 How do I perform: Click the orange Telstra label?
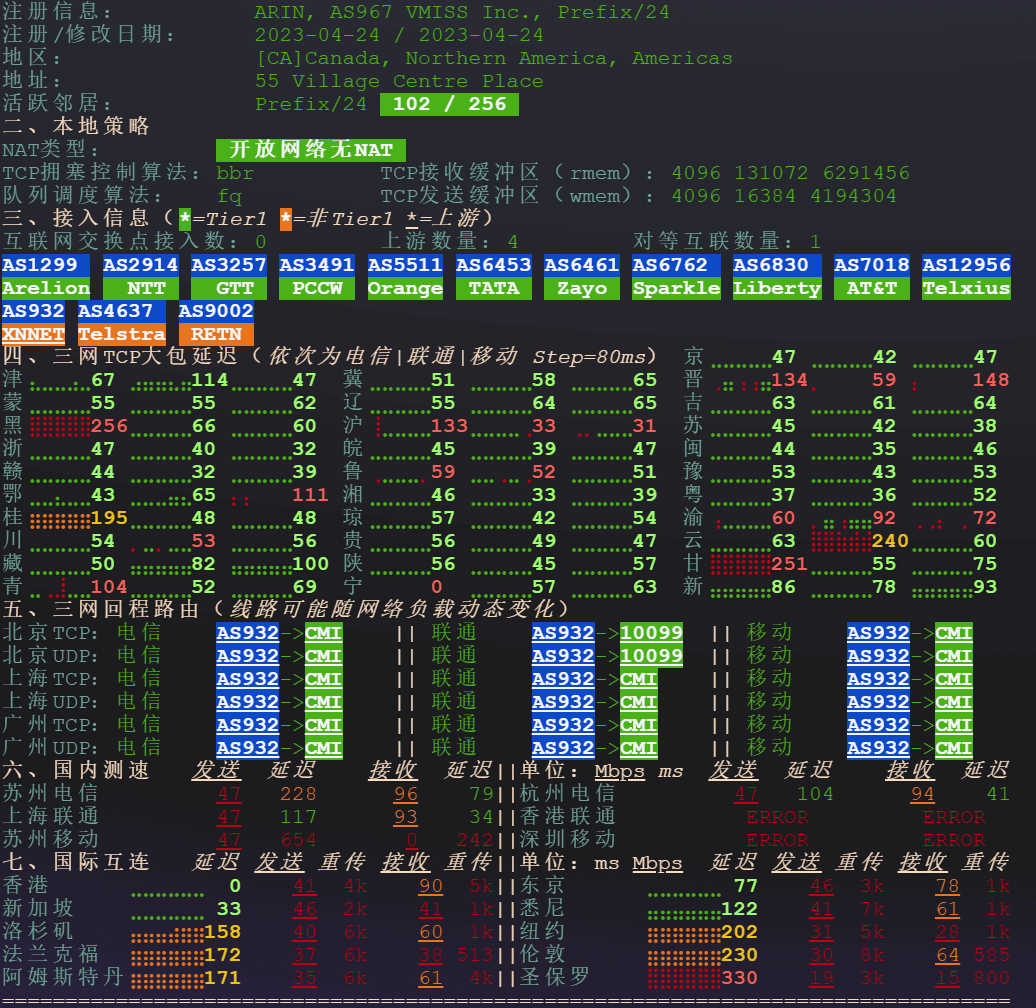point(121,334)
